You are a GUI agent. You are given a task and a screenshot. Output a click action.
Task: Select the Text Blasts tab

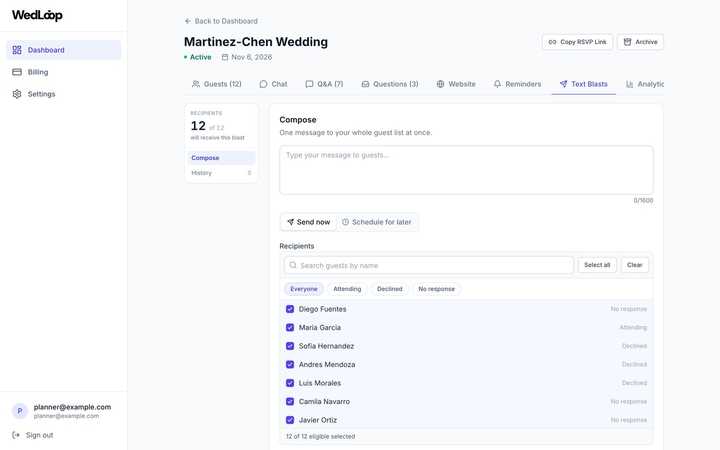click(584, 84)
